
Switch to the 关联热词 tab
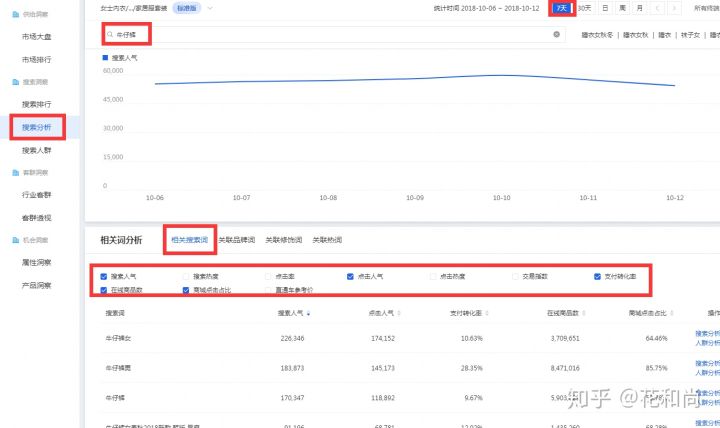pos(327,240)
